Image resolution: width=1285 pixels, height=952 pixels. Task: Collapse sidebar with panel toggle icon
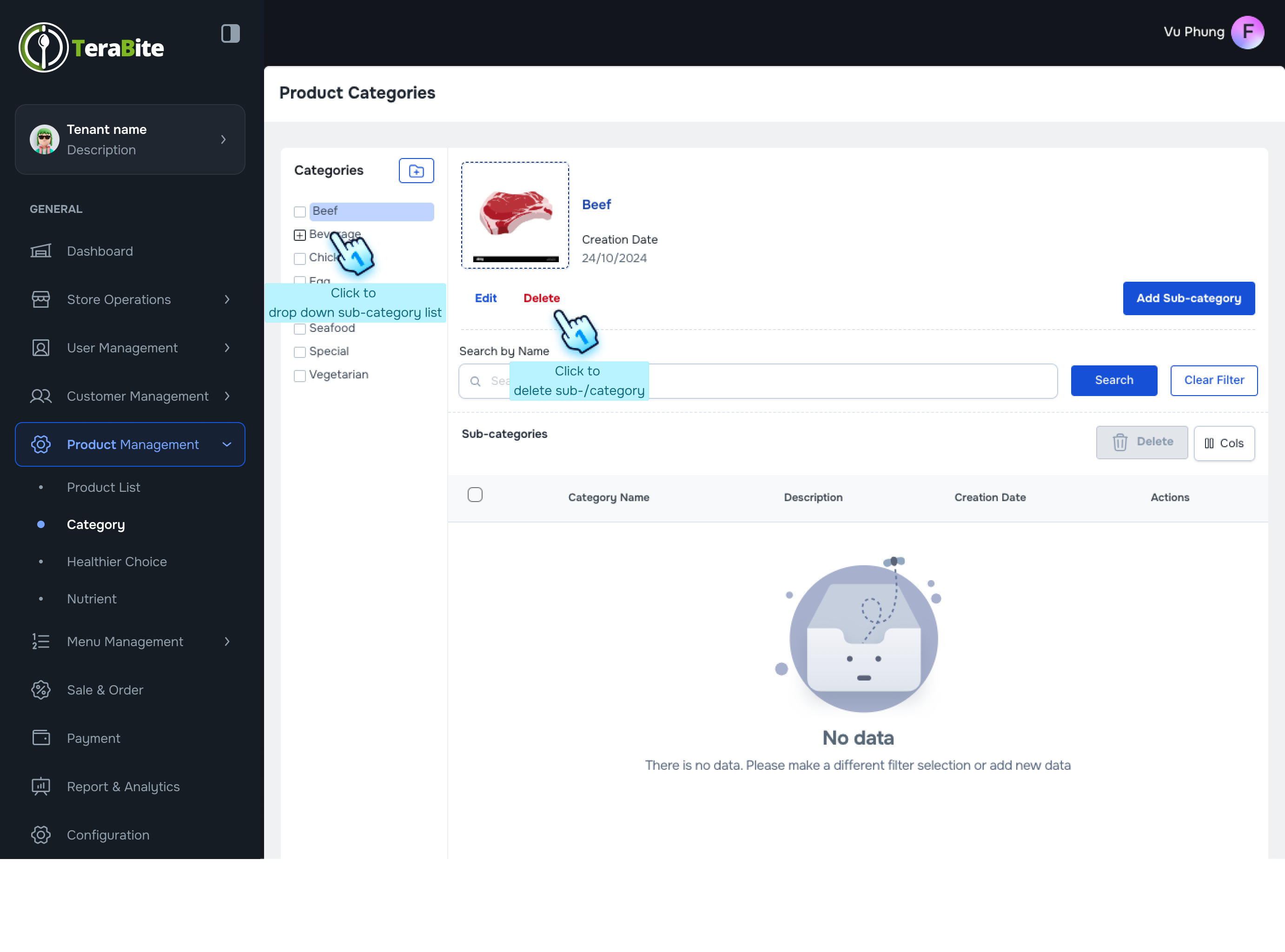(x=230, y=33)
